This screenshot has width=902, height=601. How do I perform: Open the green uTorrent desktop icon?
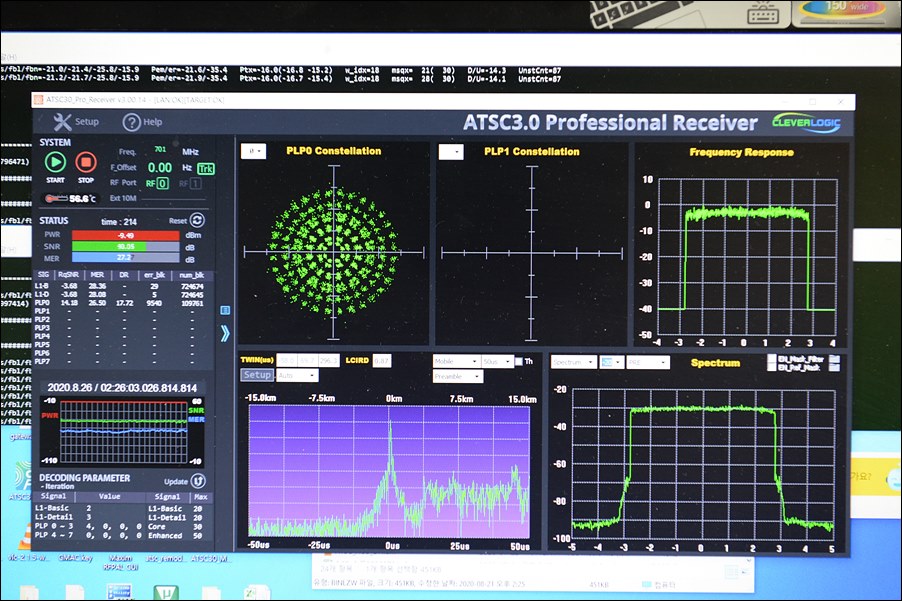pos(166,593)
